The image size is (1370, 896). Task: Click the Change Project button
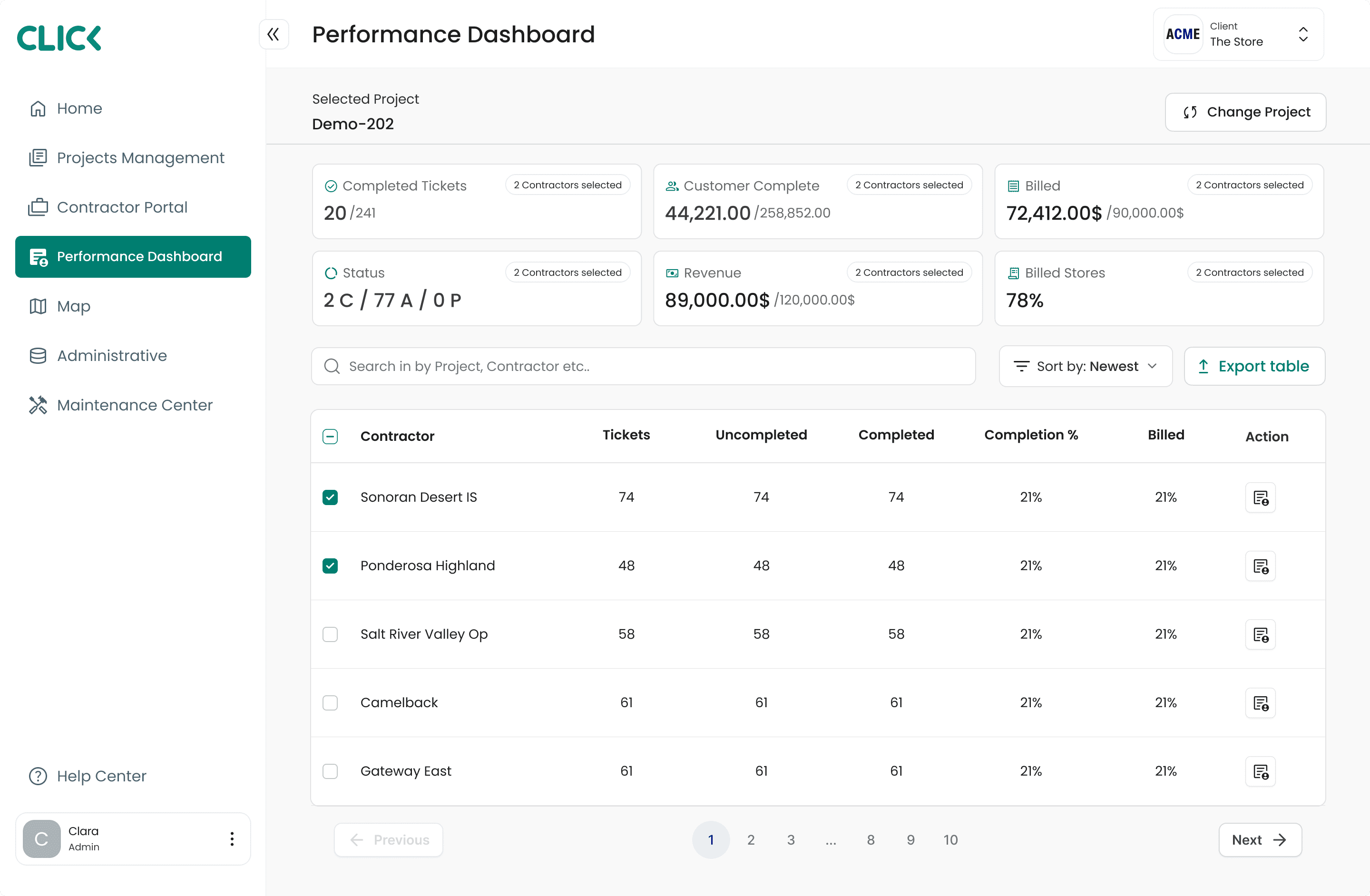click(1245, 112)
